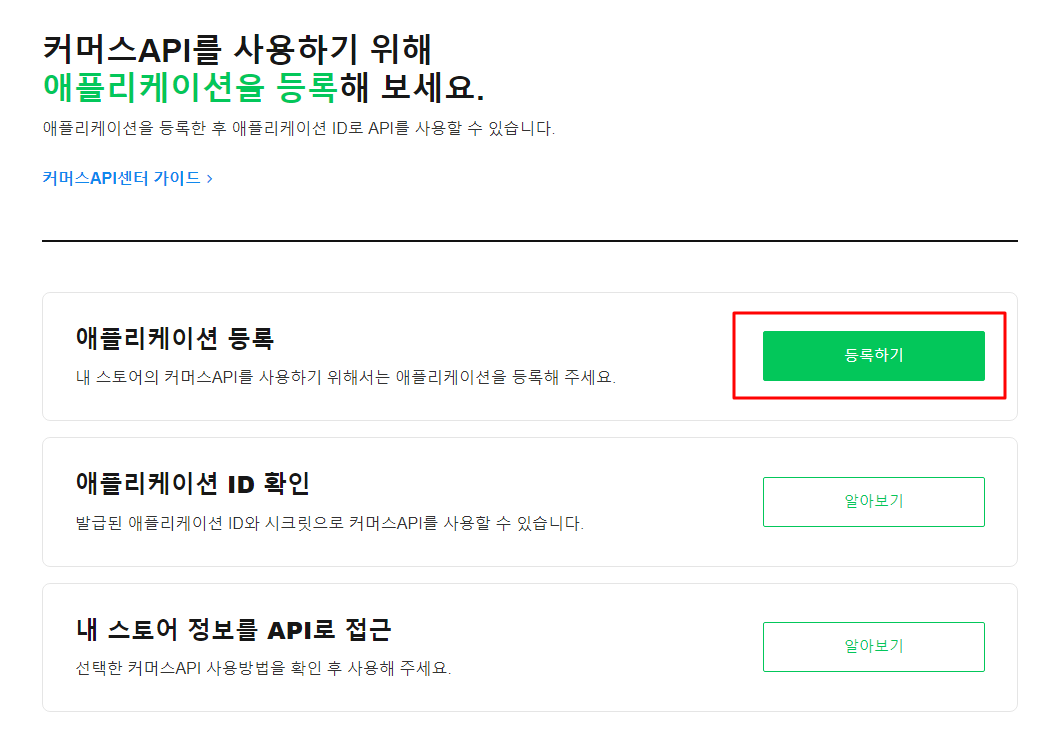Select the 애플리케이션 등록 card heading

(x=174, y=338)
